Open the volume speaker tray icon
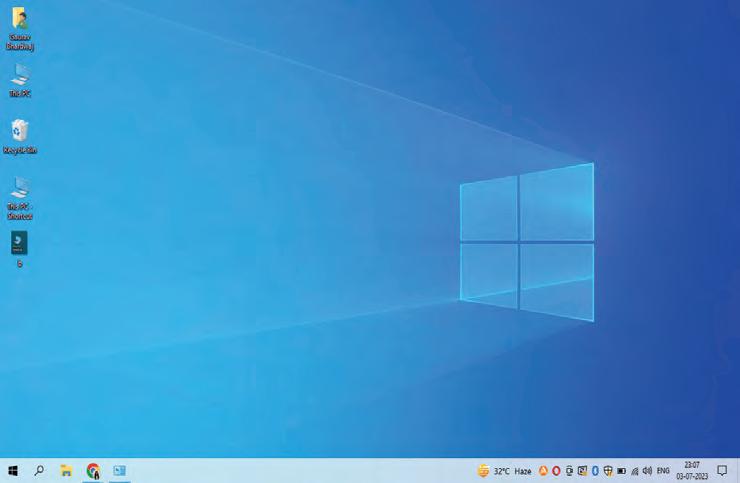The image size is (740, 483). pyautogui.click(x=648, y=471)
